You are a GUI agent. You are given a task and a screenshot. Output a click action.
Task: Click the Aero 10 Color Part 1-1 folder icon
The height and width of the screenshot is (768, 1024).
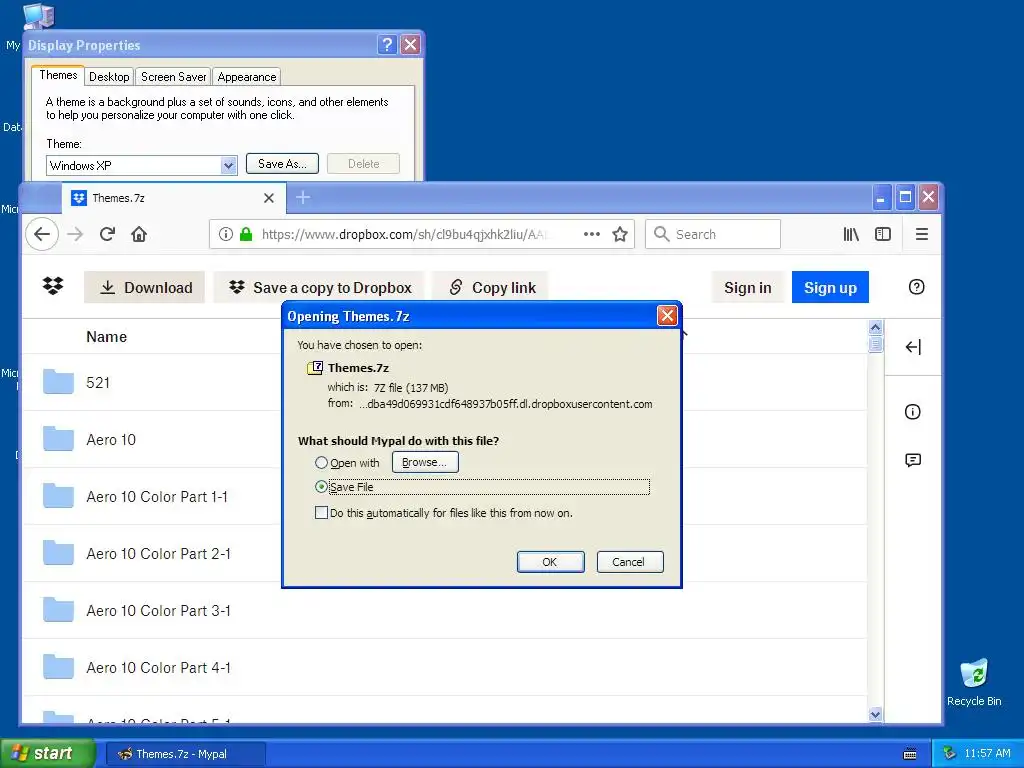click(x=58, y=496)
